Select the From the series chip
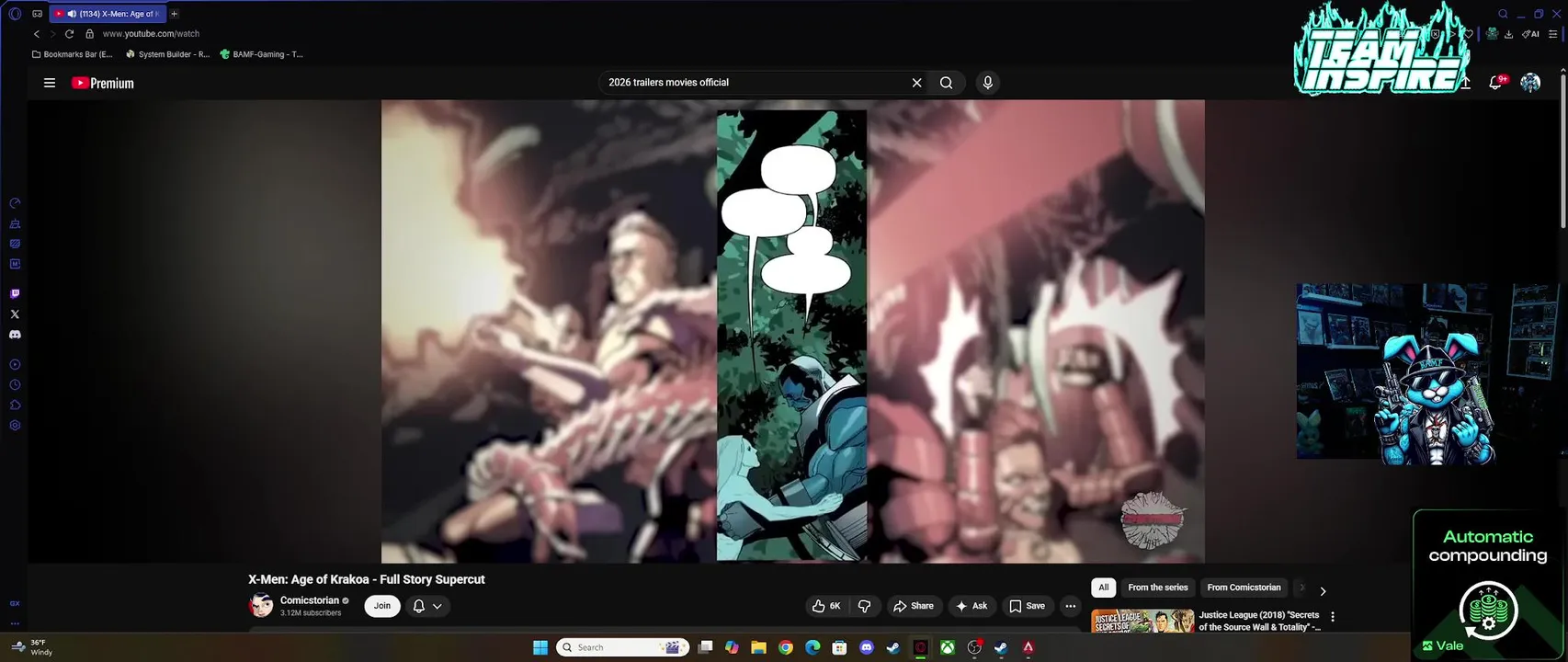Image resolution: width=1568 pixels, height=662 pixels. coord(1158,588)
